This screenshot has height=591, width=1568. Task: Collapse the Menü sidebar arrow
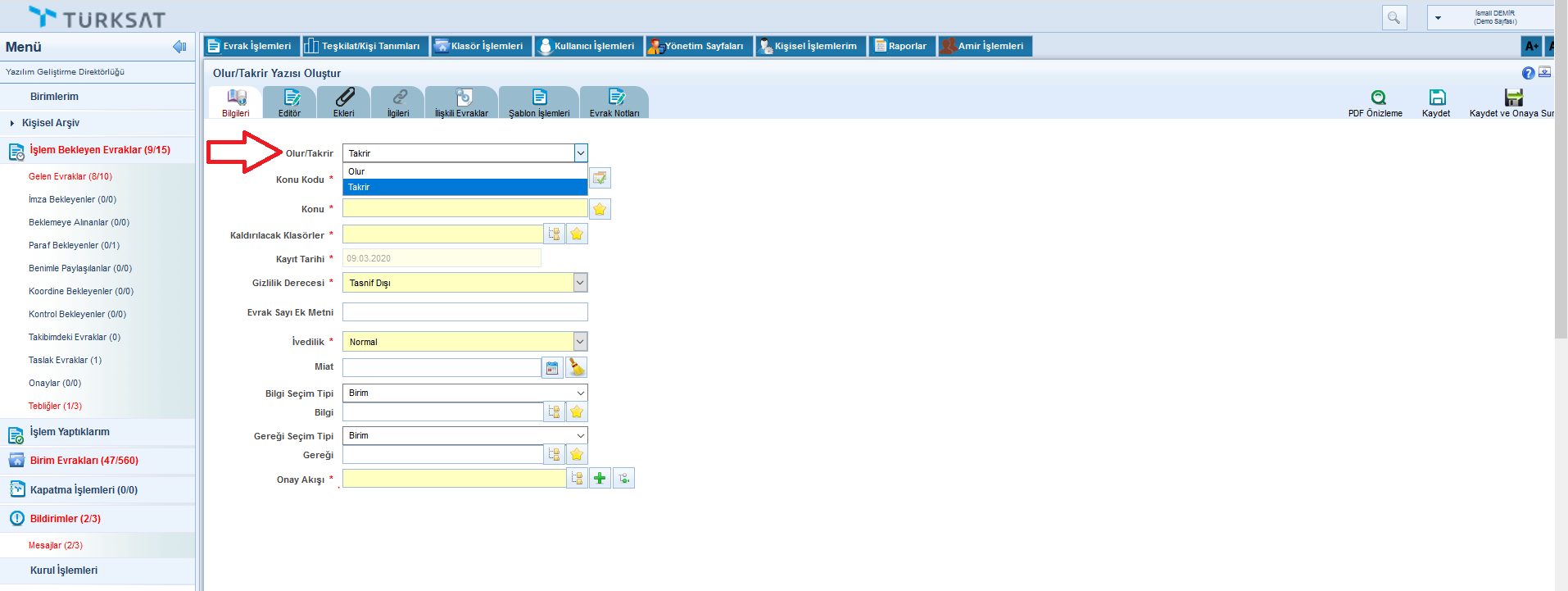179,47
